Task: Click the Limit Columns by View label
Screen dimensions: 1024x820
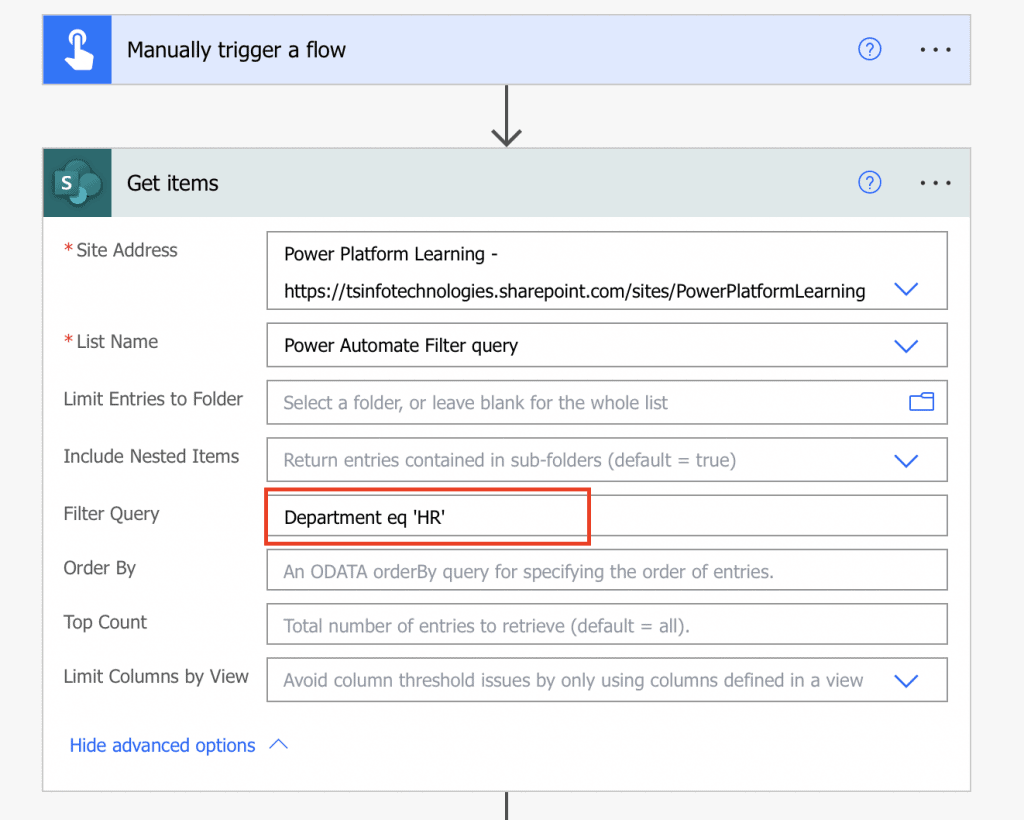Action: [x=156, y=676]
